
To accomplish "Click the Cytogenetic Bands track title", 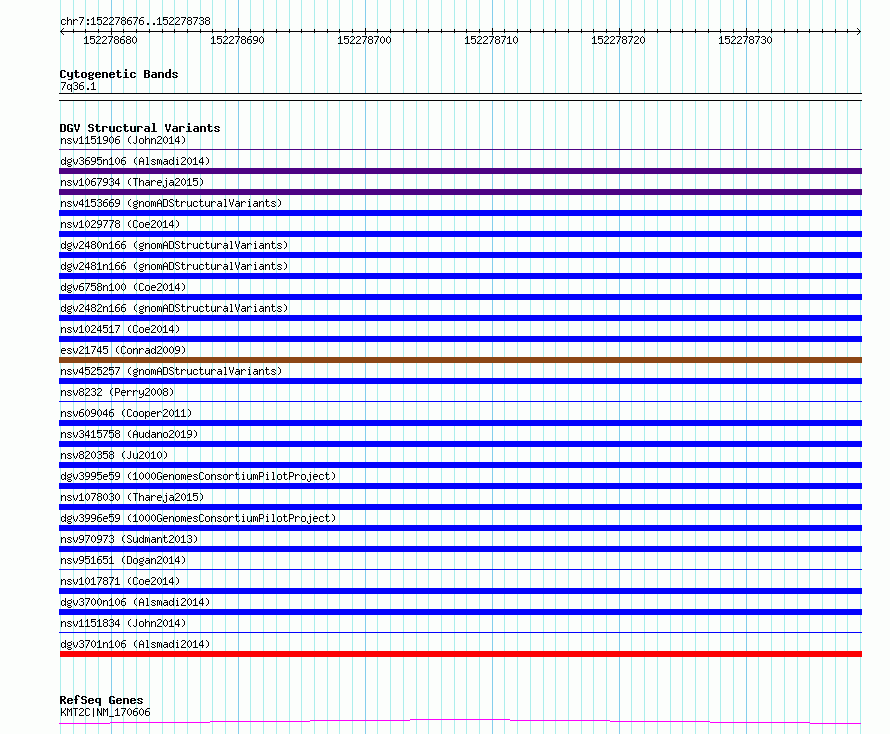I will 119,74.
